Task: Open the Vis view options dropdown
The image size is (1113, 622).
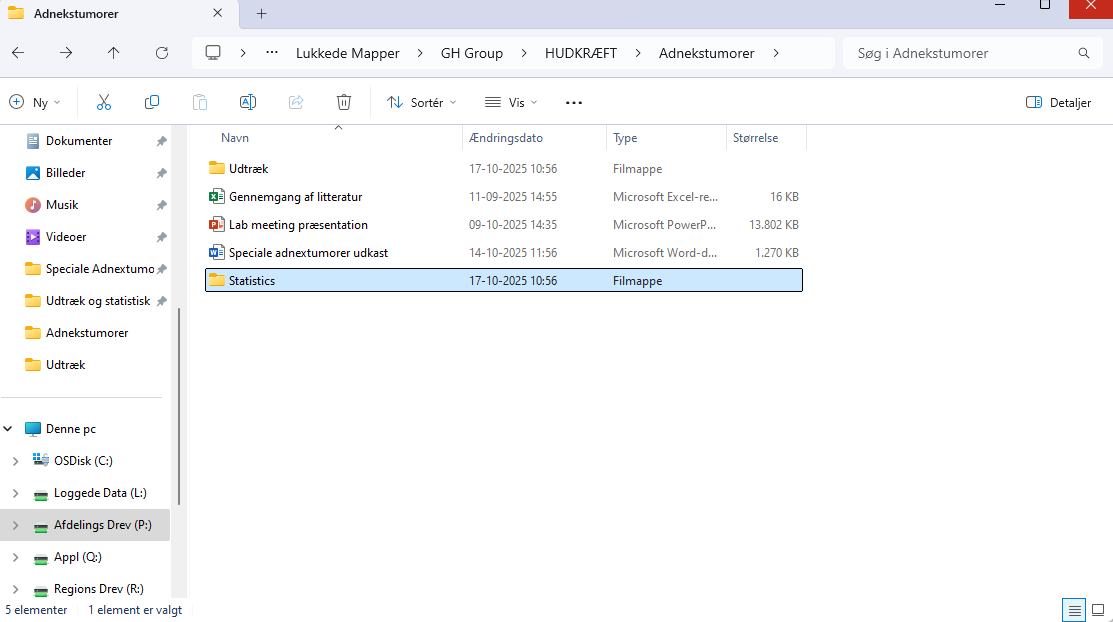Action: point(511,102)
